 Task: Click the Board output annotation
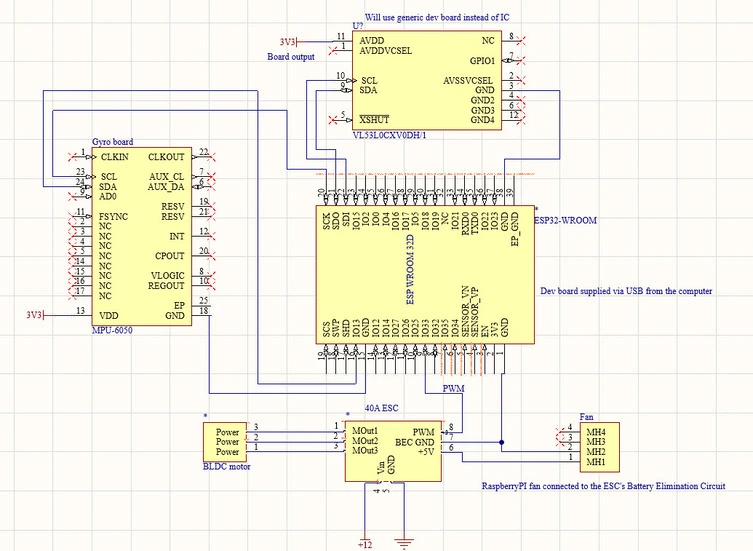pos(291,57)
